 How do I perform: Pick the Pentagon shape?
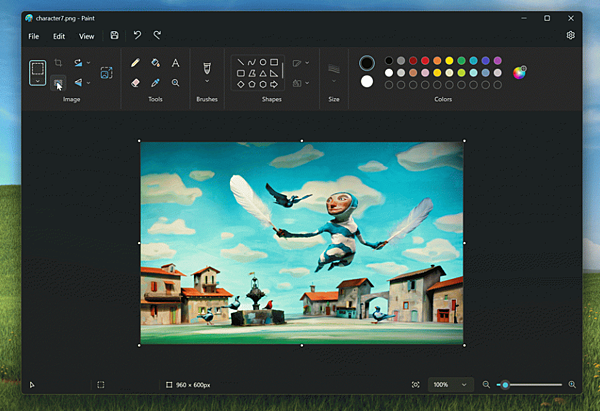pos(251,84)
